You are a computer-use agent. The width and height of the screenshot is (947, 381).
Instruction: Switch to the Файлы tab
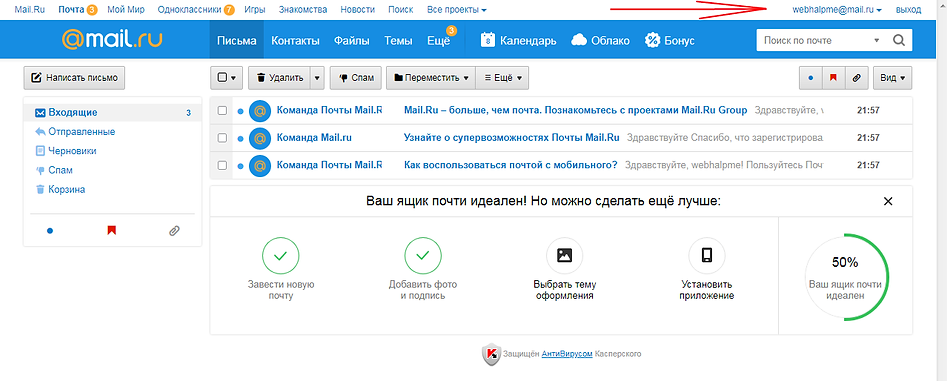point(352,40)
